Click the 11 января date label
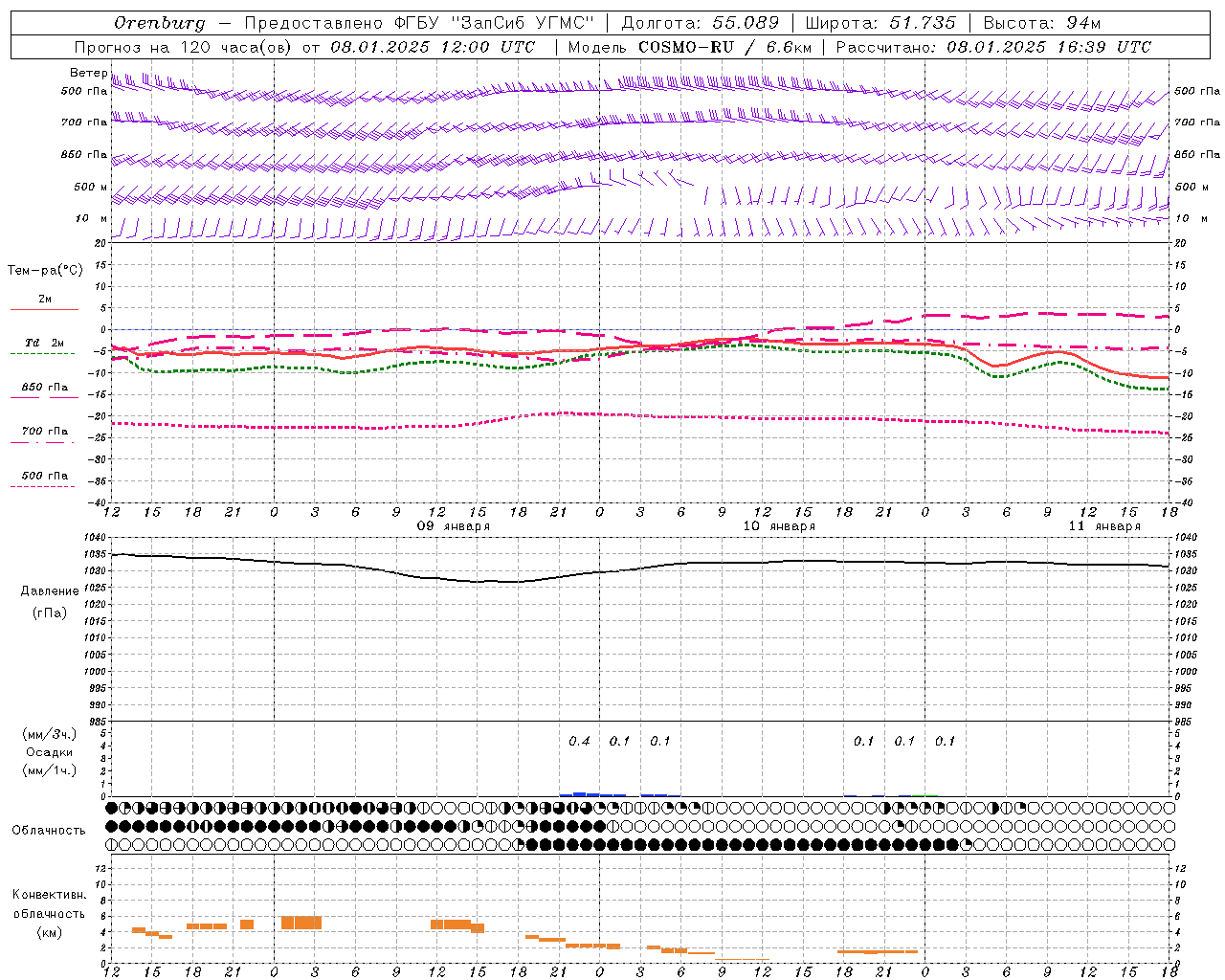Viewport: 1225px width, 980px height. (1104, 526)
